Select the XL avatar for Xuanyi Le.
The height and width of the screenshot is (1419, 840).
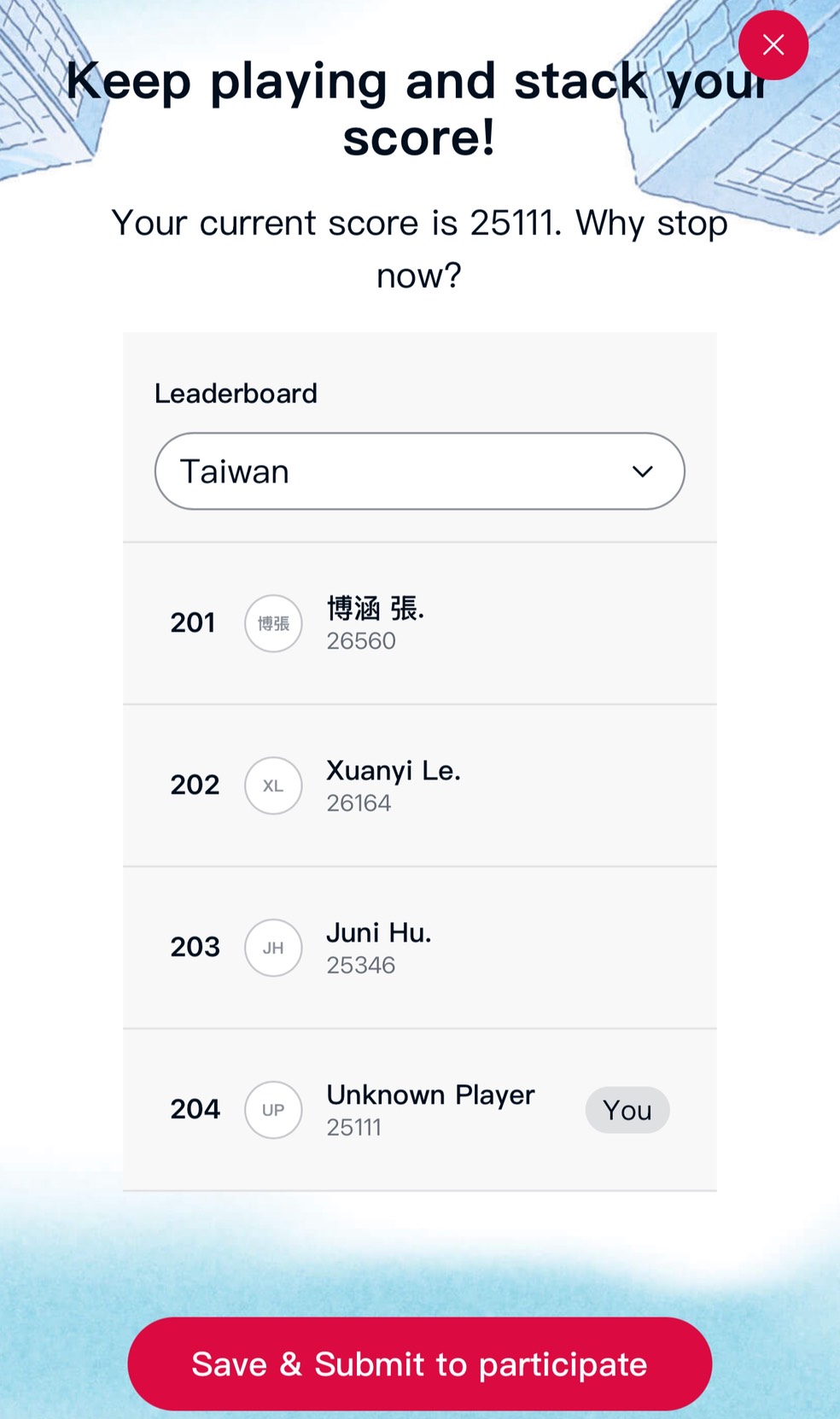click(272, 785)
